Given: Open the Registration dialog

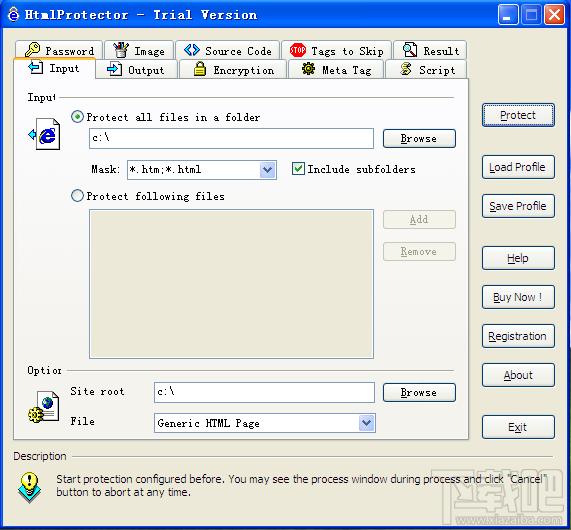Looking at the screenshot, I should coord(518,336).
